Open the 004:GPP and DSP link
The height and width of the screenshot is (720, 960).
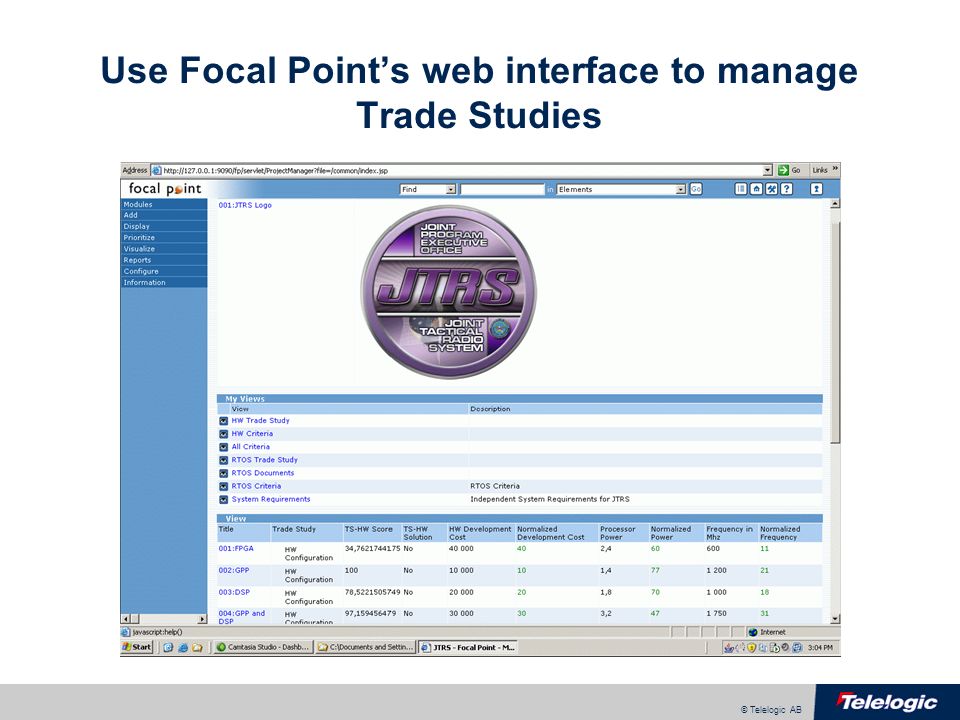point(242,617)
